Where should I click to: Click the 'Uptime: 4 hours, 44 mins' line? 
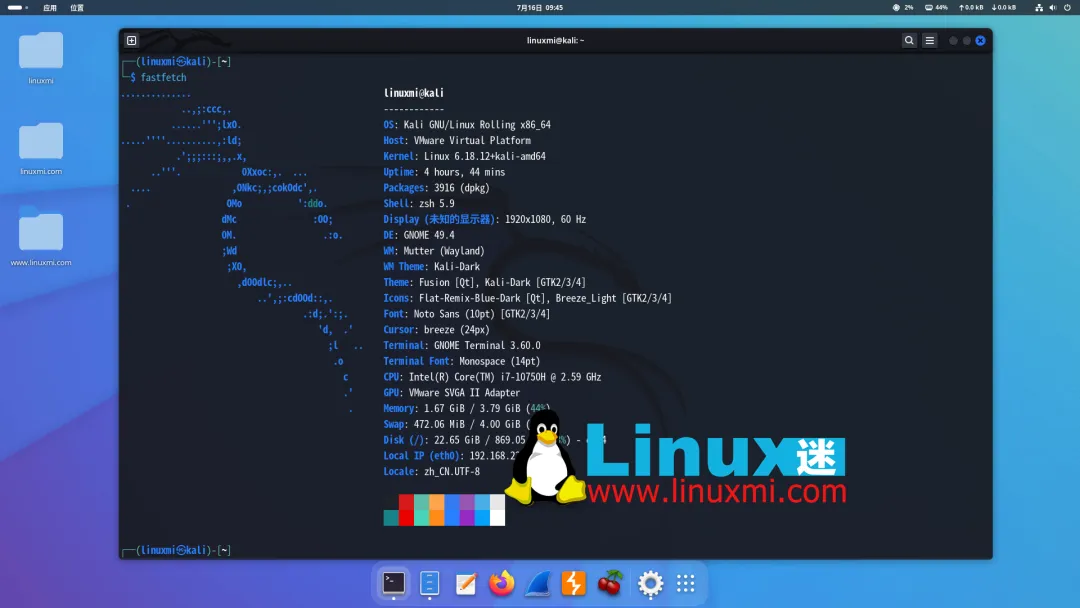tap(444, 172)
